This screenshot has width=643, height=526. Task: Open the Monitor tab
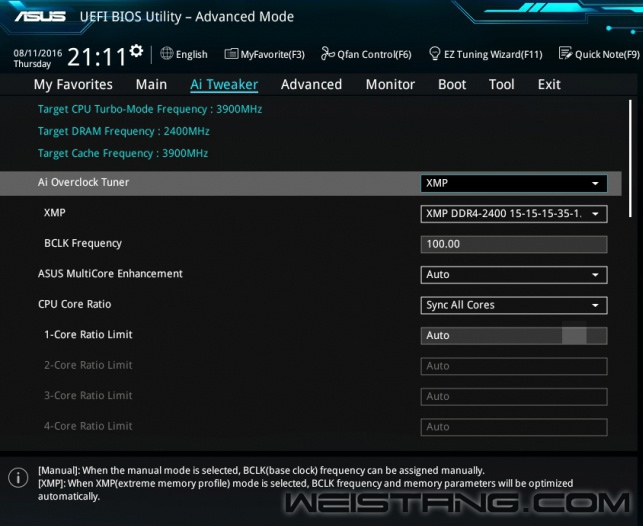click(390, 84)
